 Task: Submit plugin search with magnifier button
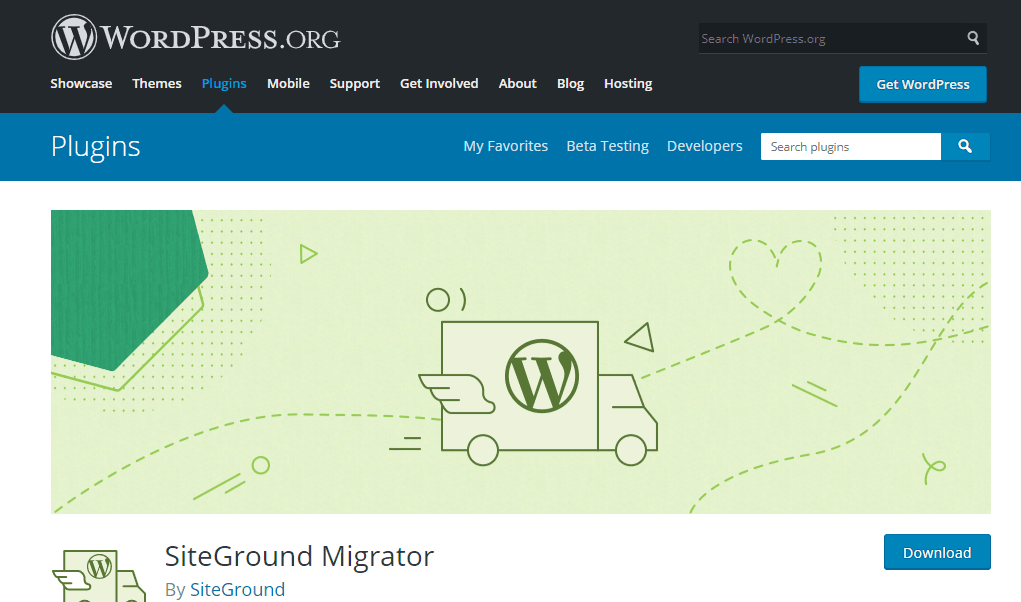(x=965, y=146)
